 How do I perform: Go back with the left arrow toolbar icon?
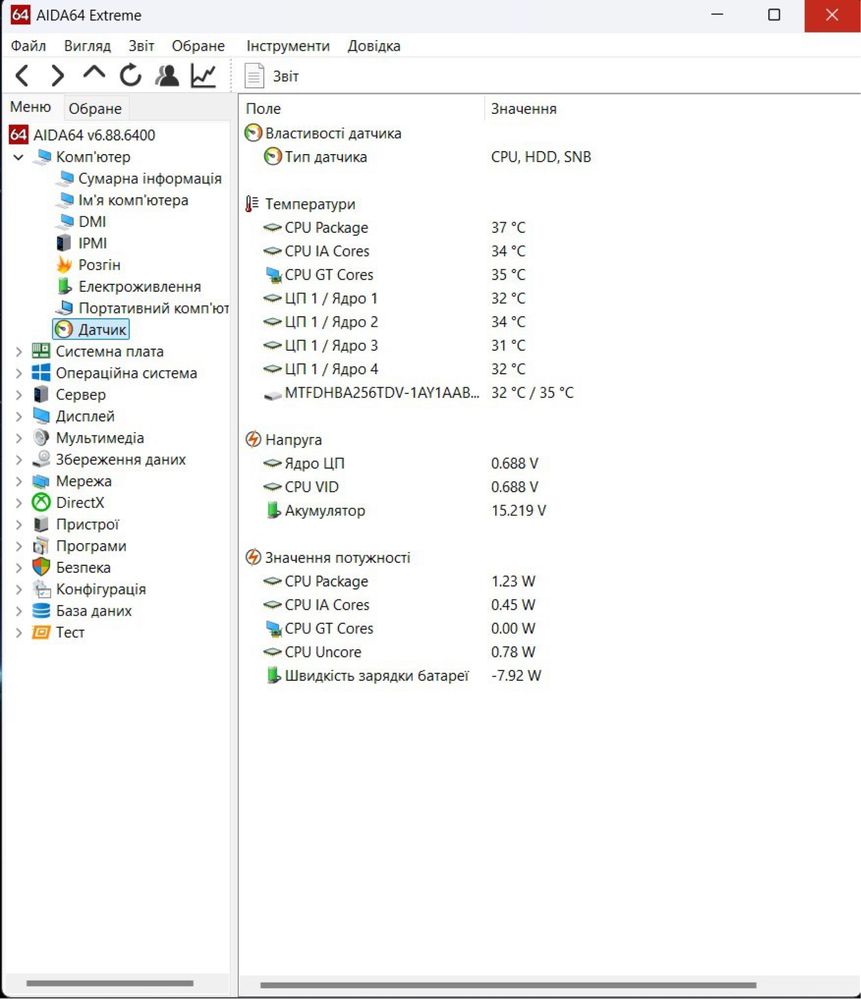22,76
